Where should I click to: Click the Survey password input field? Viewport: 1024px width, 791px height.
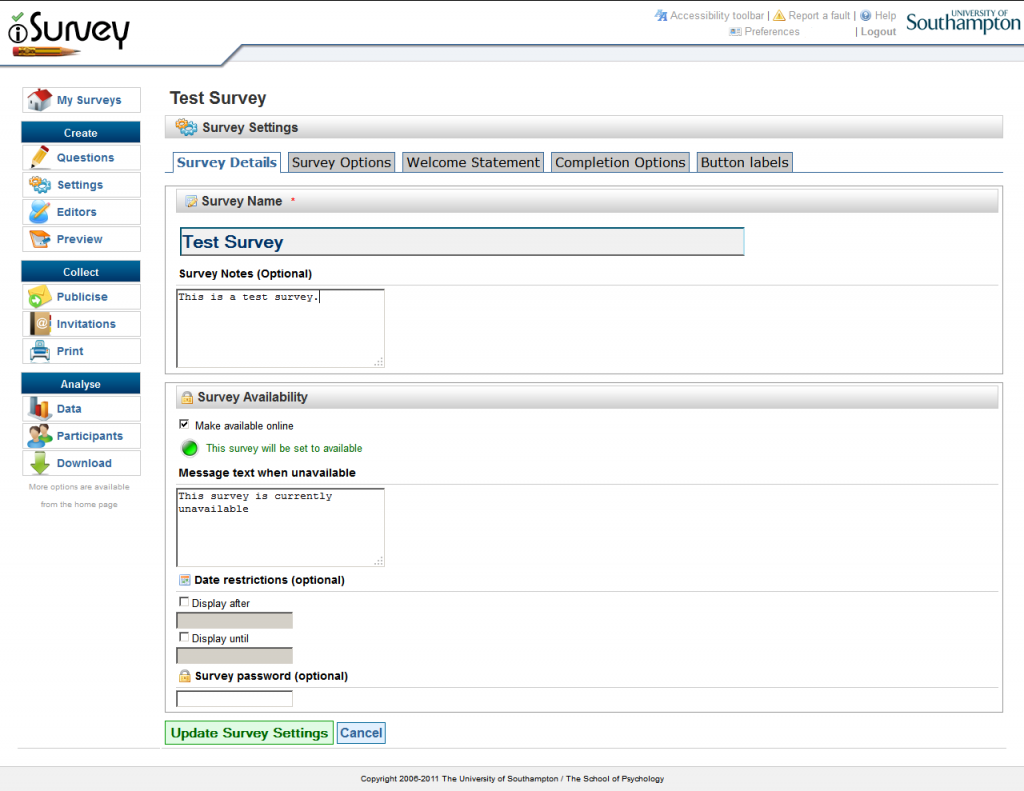point(233,698)
